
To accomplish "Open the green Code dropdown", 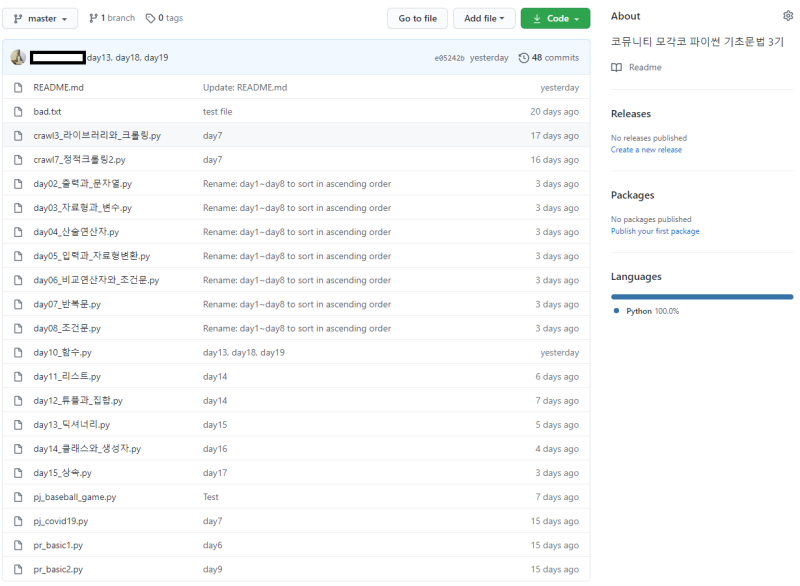I will coord(555,18).
